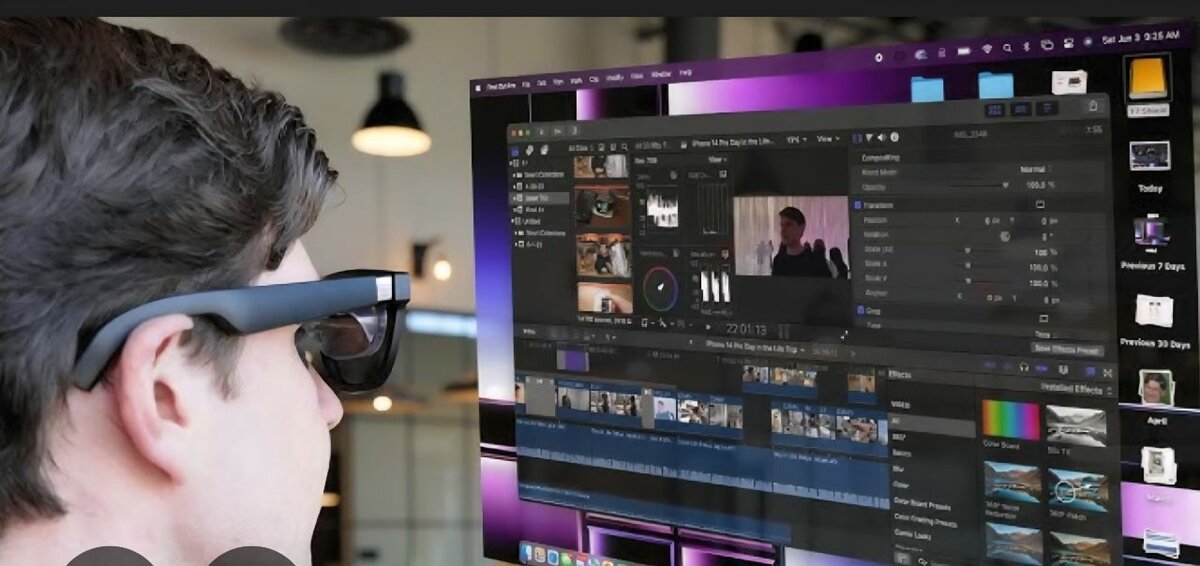Image resolution: width=1200 pixels, height=566 pixels.
Task: Select the All category under VIDEO effects
Action: 932,425
